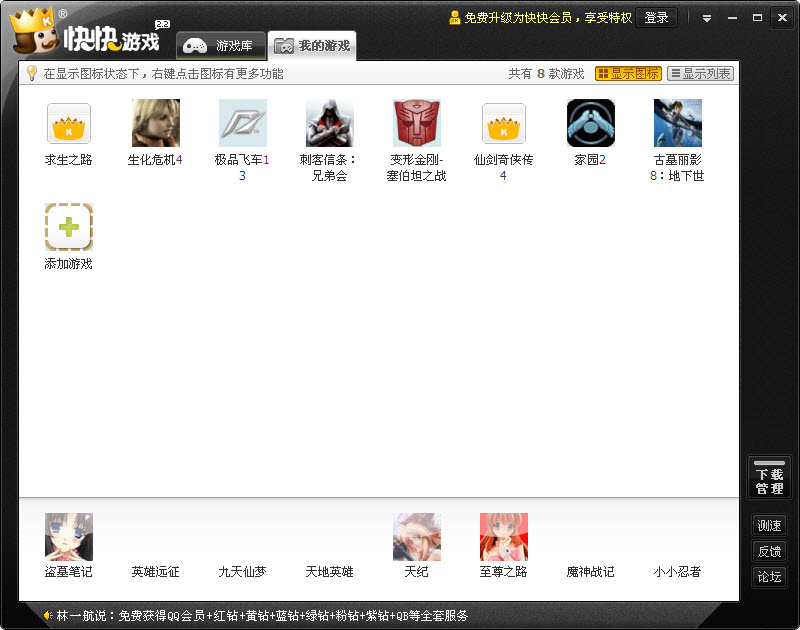Viewport: 800px width, 630px height.
Task: Switch to 显示列表 list view
Action: click(x=701, y=74)
